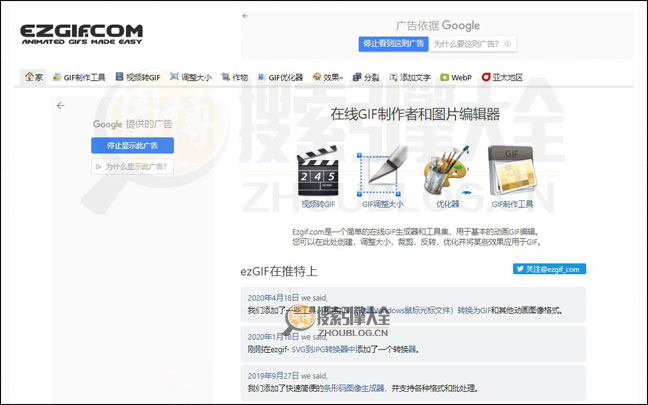The width and height of the screenshot is (648, 405).
Task: Click the 在线GIF制作者和图片编辑器 heading
Action: point(415,114)
